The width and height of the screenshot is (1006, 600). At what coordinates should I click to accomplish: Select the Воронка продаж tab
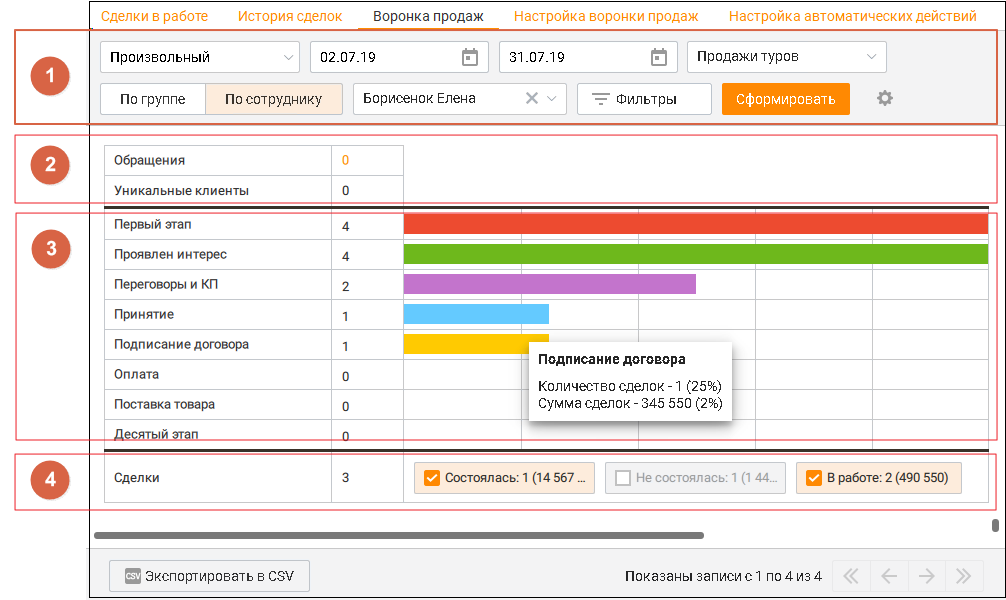coord(428,16)
